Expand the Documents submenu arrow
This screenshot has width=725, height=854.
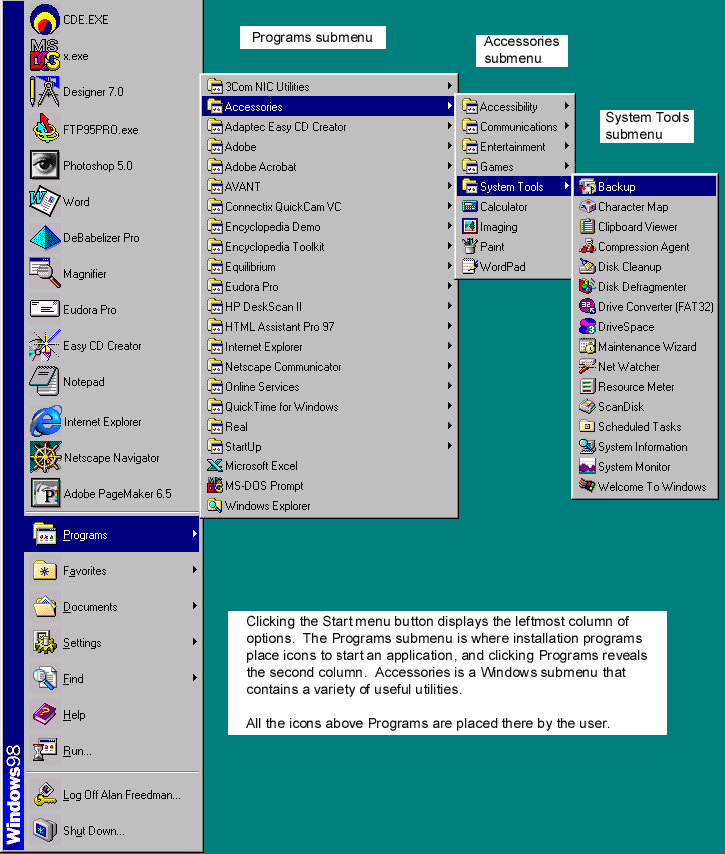click(194, 606)
